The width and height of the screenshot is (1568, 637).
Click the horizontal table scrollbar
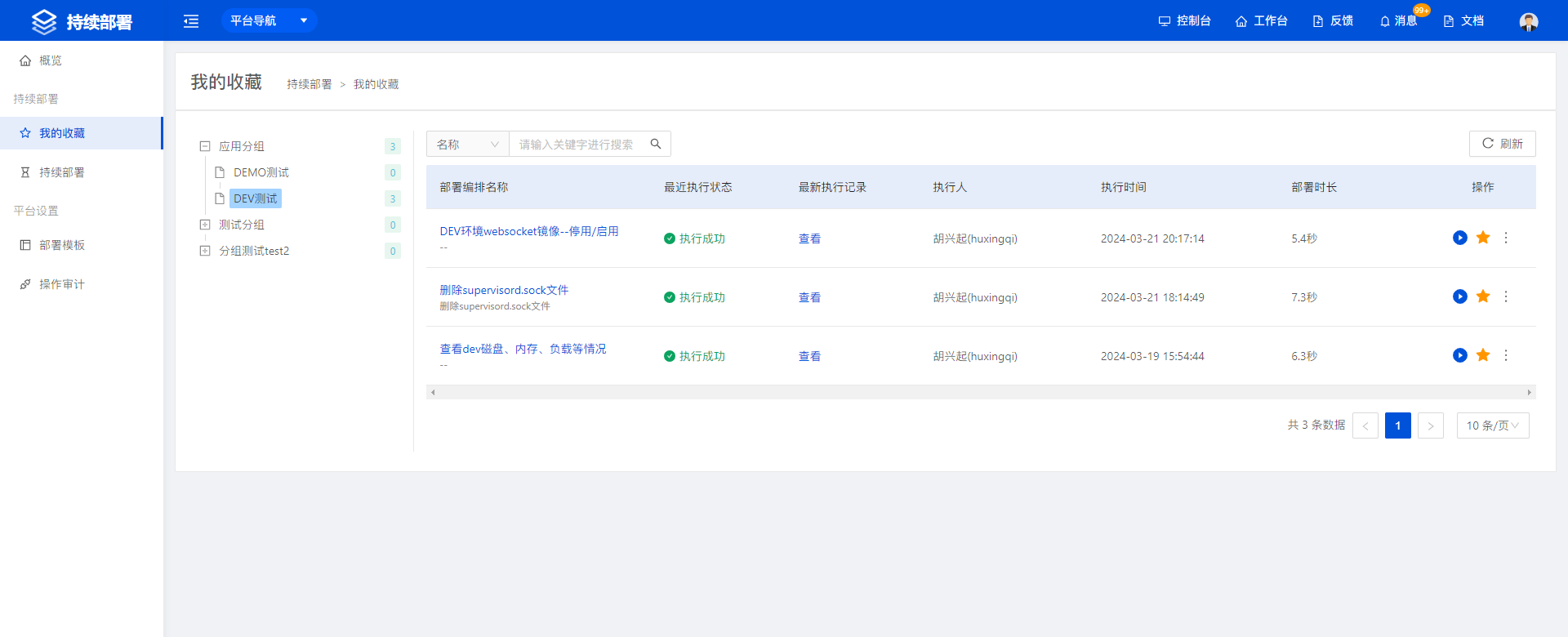(981, 392)
